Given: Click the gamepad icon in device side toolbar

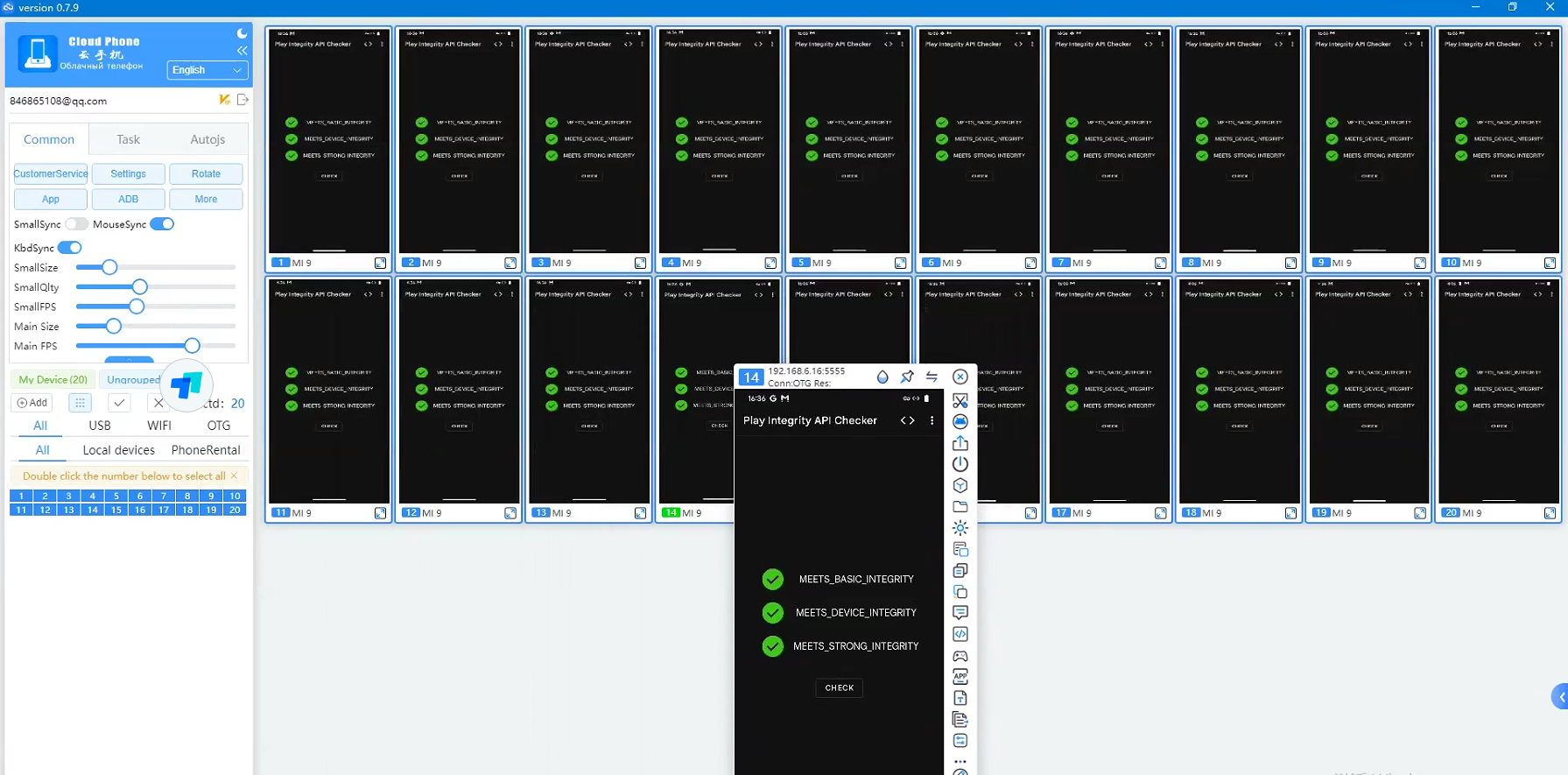Looking at the screenshot, I should tap(960, 656).
